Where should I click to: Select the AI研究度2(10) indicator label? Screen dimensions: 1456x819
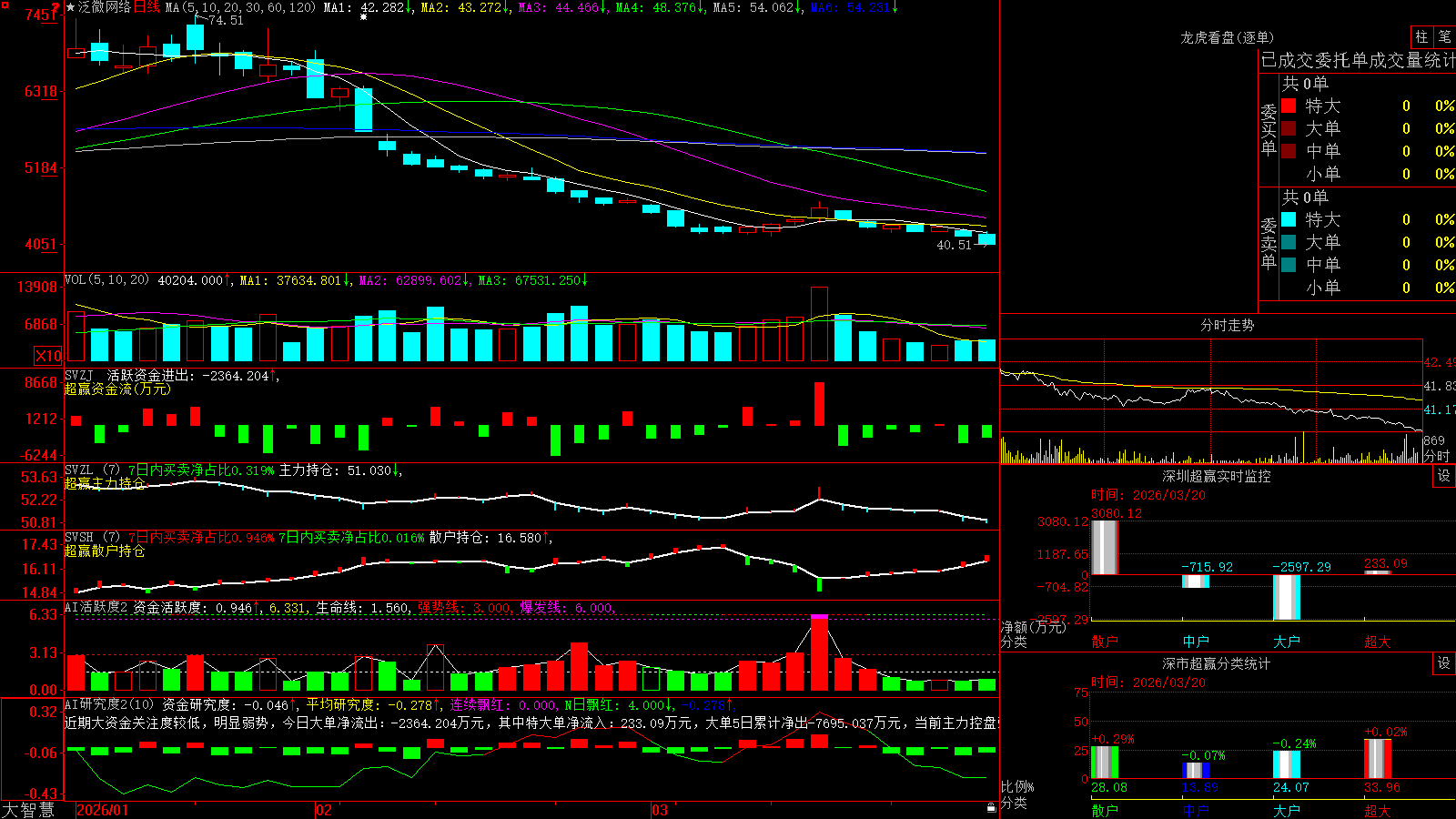pos(109,704)
